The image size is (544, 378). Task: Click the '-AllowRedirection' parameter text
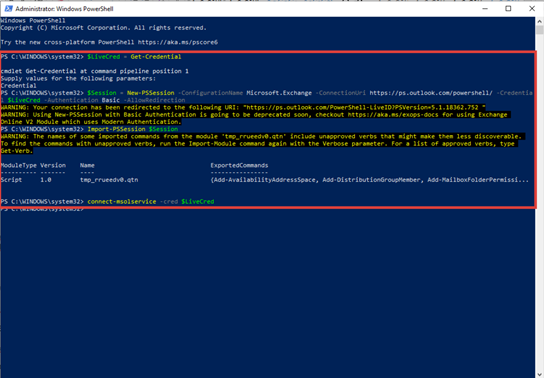(x=154, y=100)
